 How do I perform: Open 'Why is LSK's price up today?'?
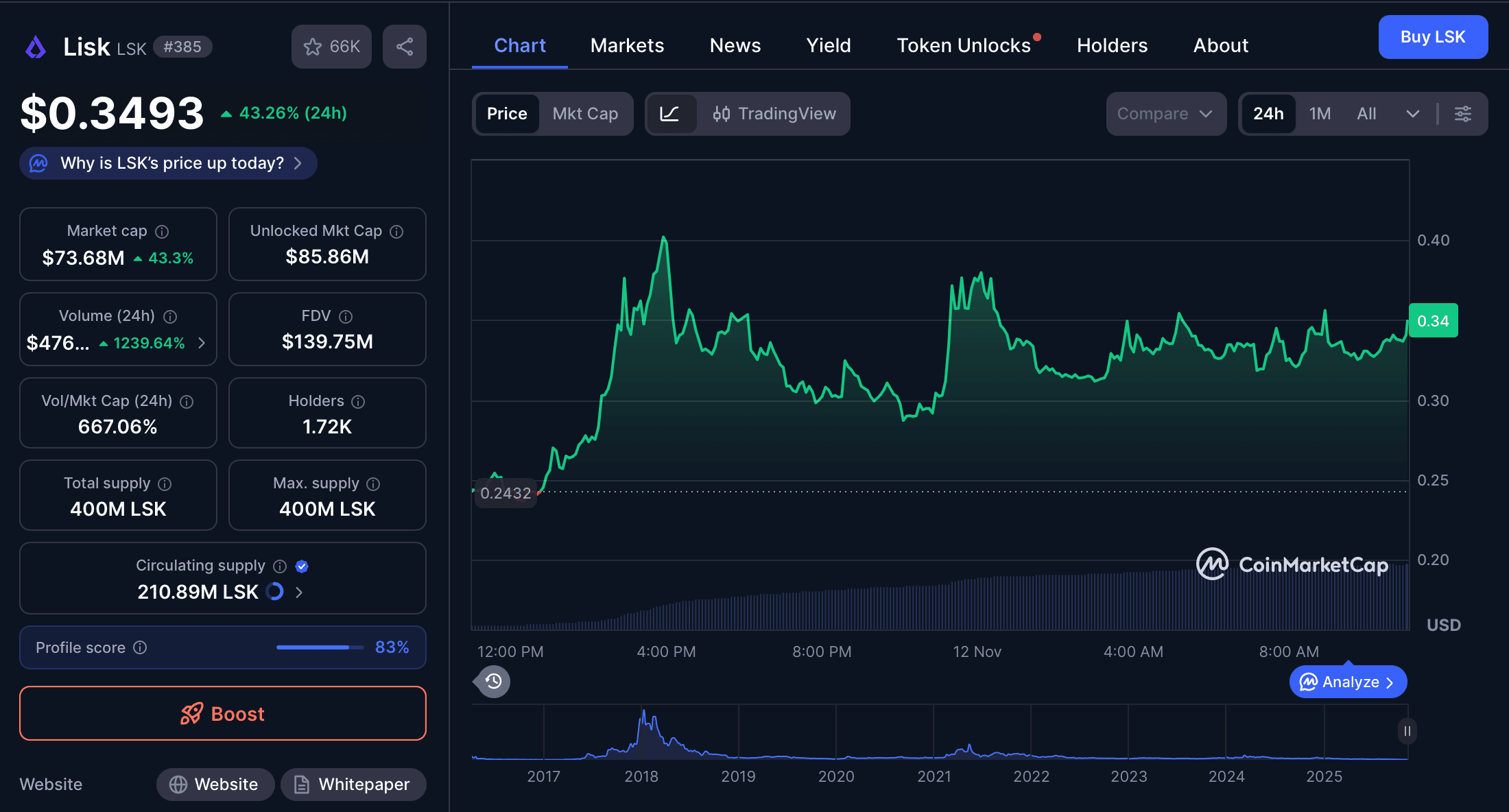click(167, 163)
